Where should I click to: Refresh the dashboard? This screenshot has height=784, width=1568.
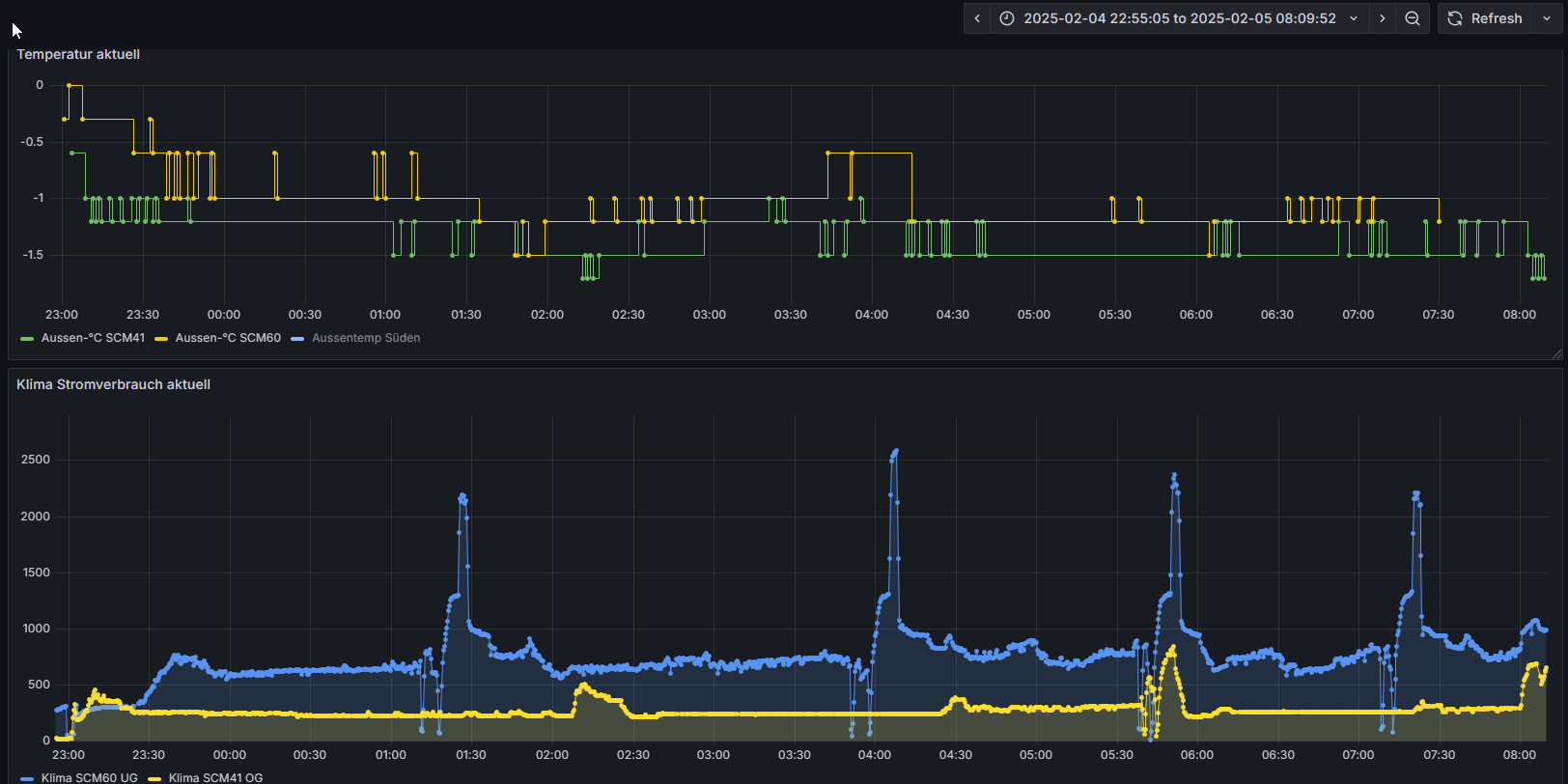click(x=1485, y=18)
